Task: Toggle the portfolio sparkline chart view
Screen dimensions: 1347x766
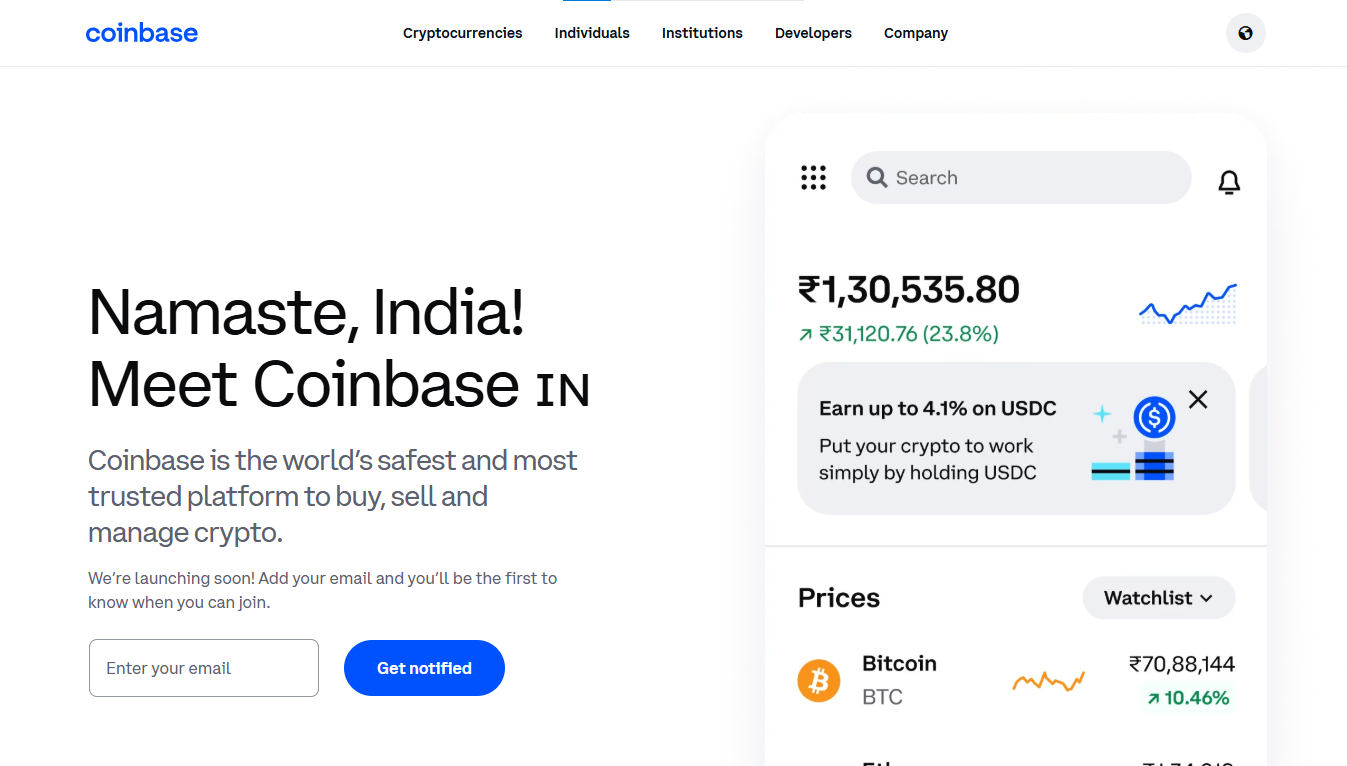Action: click(1186, 305)
